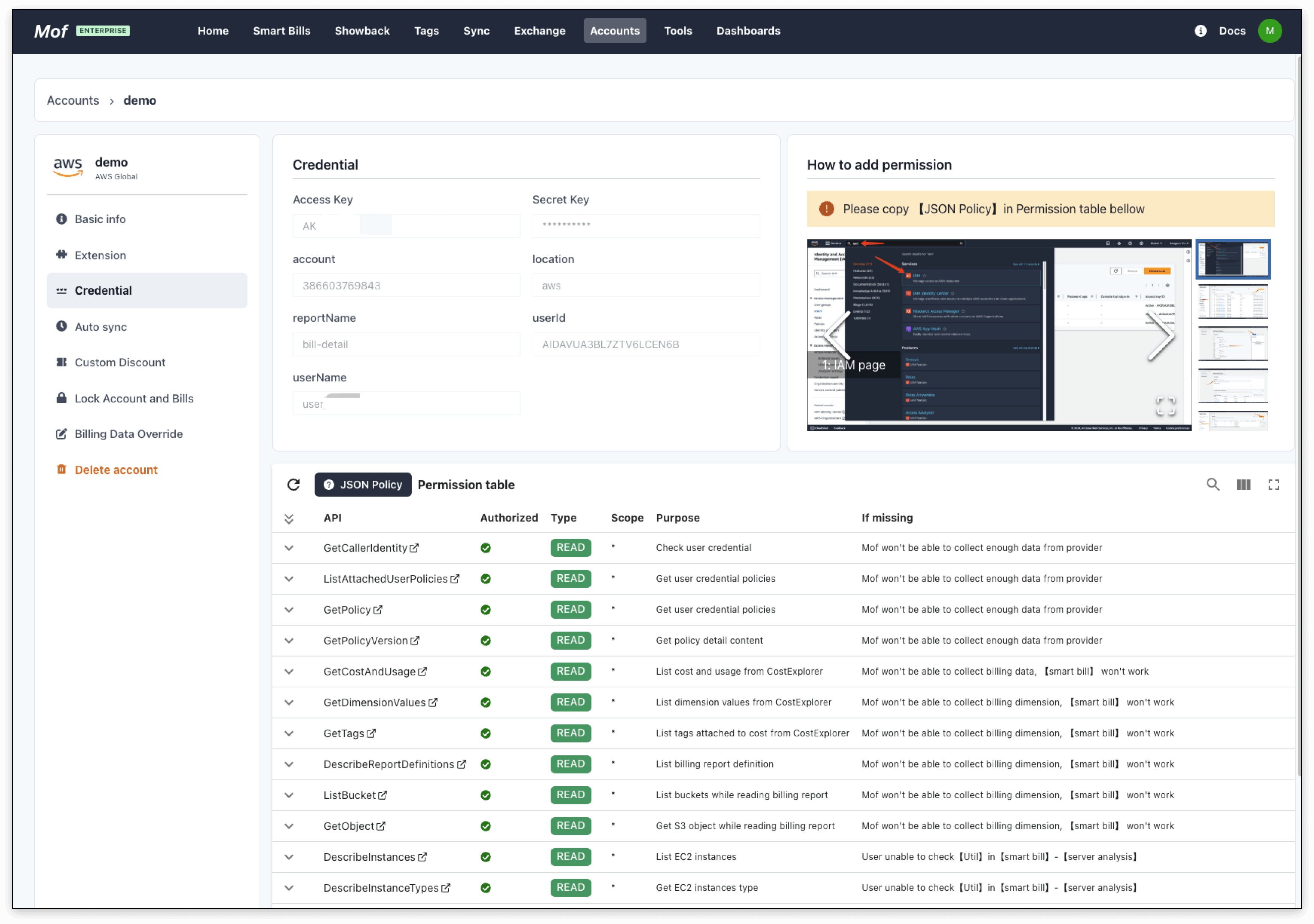Open DescribeInstanceTypes external link icon
The height and width of the screenshot is (924, 1314).
446,888
